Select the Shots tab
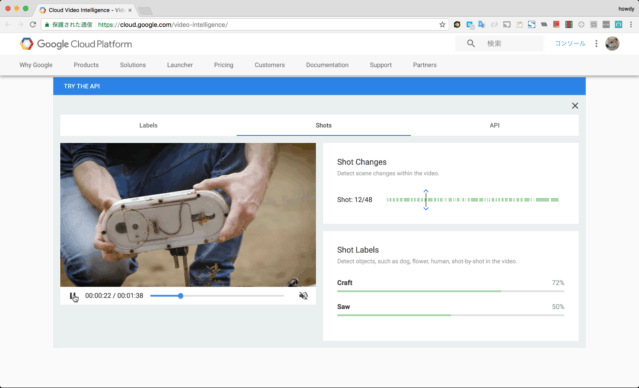 [x=324, y=125]
